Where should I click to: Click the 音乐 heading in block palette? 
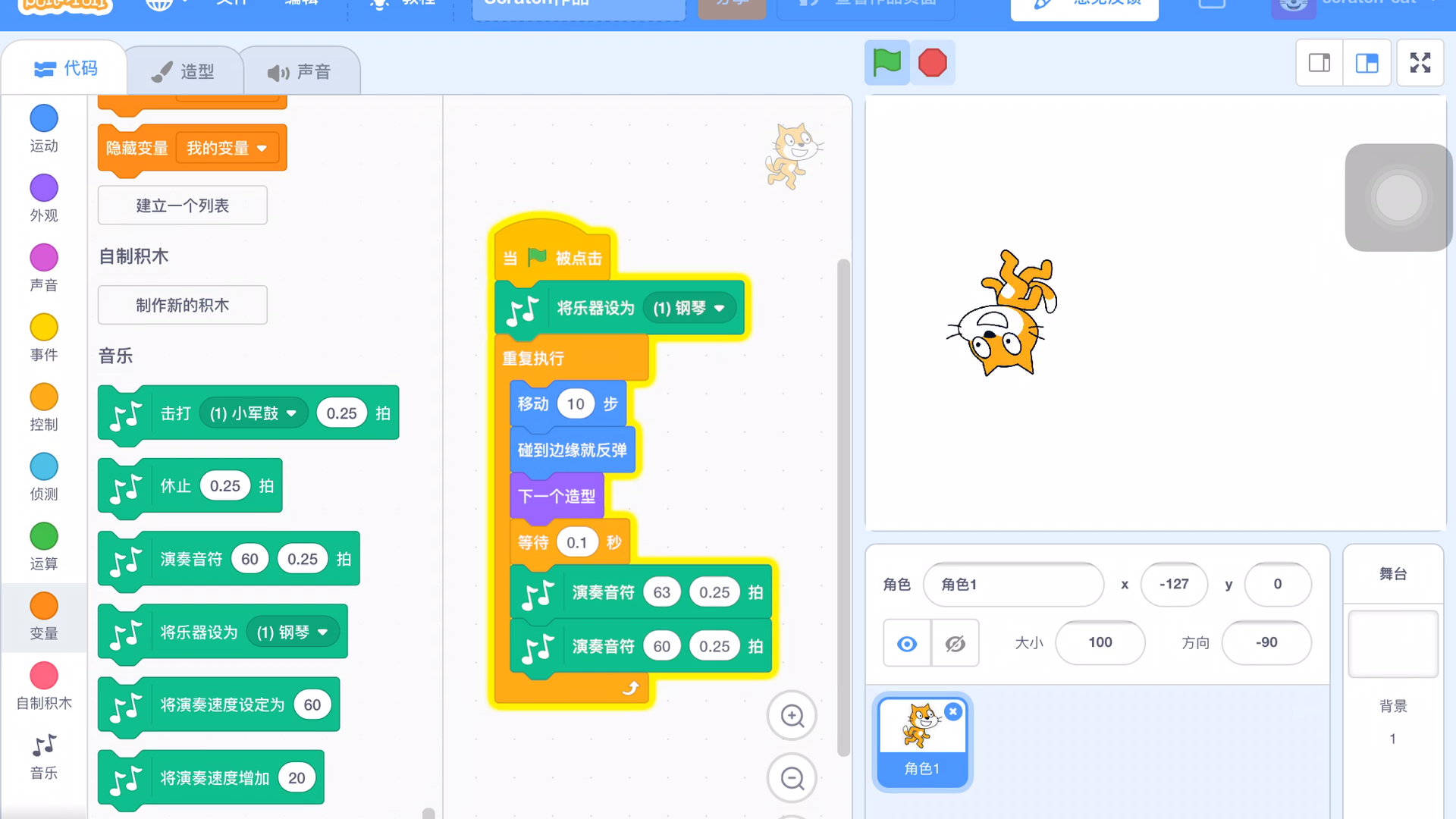click(x=115, y=356)
